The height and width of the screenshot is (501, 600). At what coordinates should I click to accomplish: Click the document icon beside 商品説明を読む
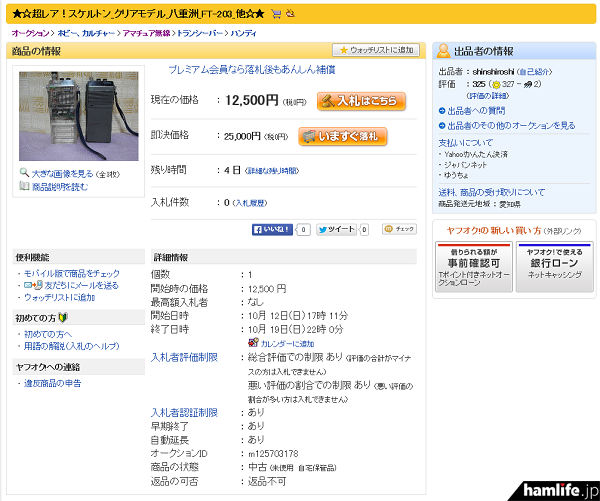click(25, 186)
